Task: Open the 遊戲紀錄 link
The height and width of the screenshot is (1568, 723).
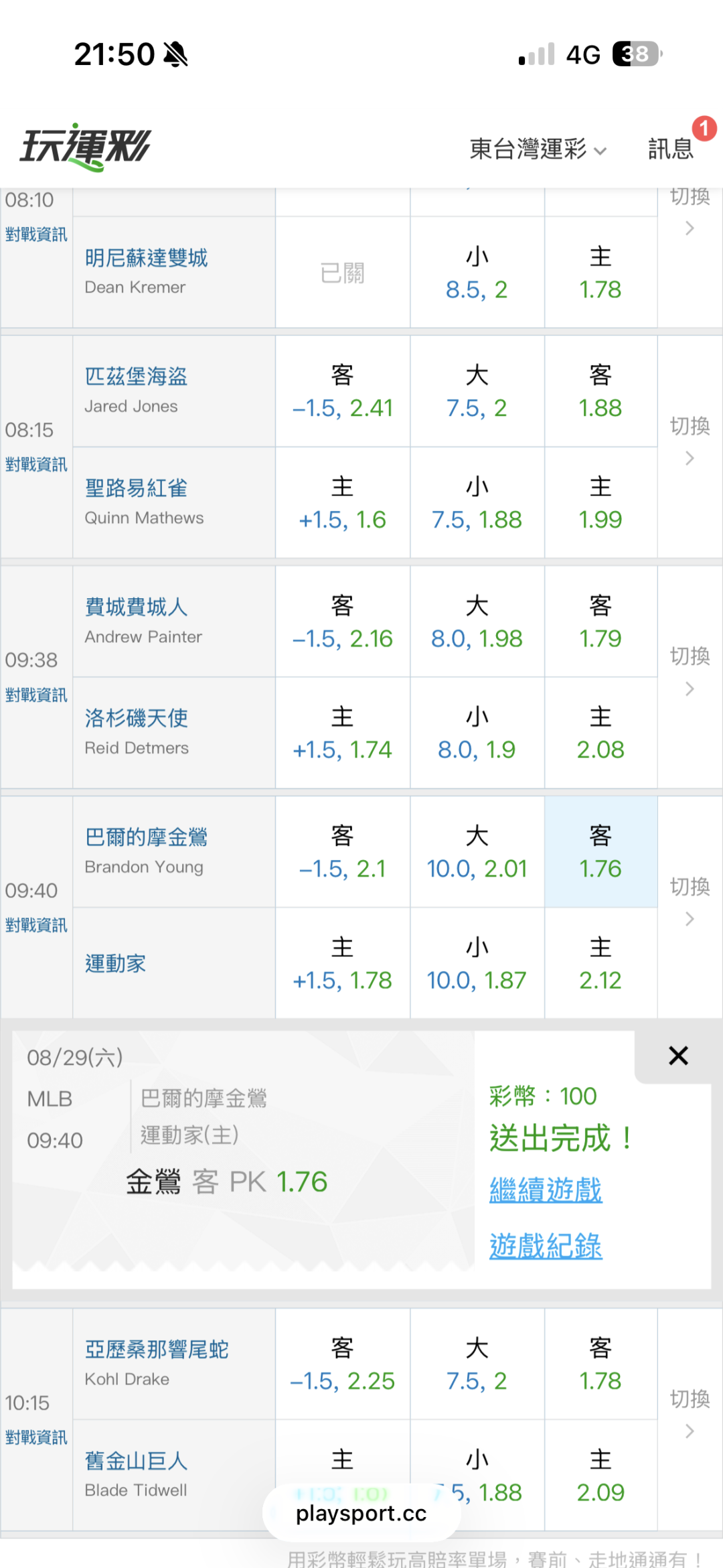Action: click(546, 1246)
